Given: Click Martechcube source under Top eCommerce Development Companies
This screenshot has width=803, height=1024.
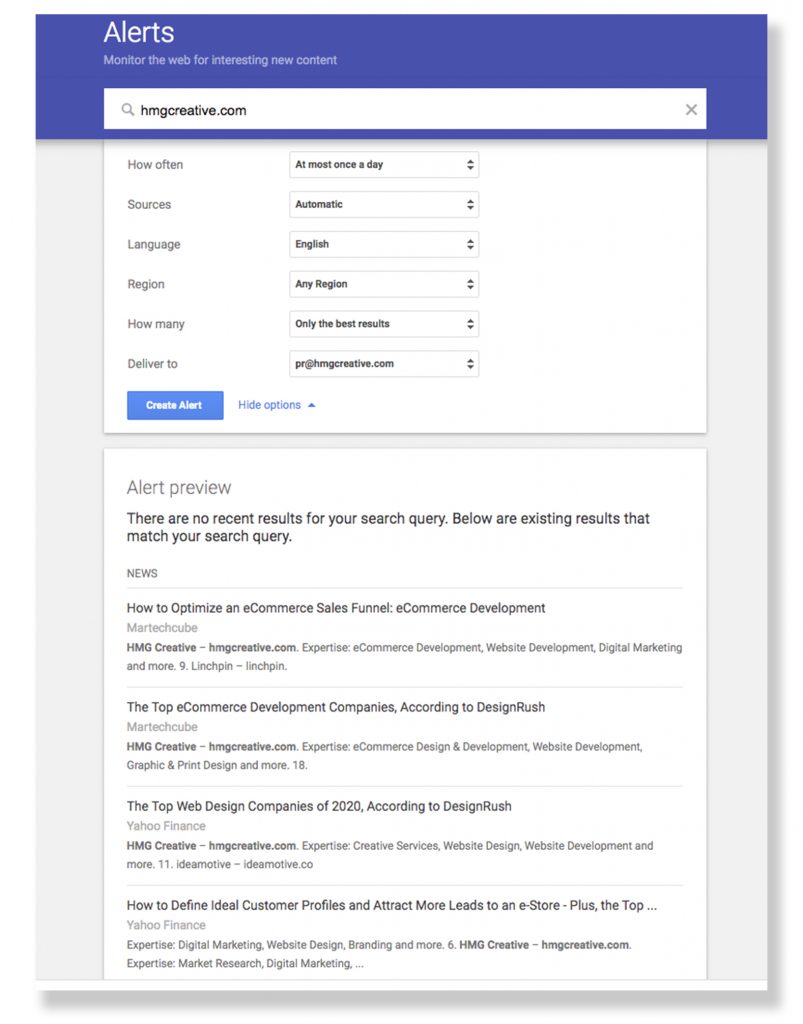Looking at the screenshot, I should click(162, 727).
